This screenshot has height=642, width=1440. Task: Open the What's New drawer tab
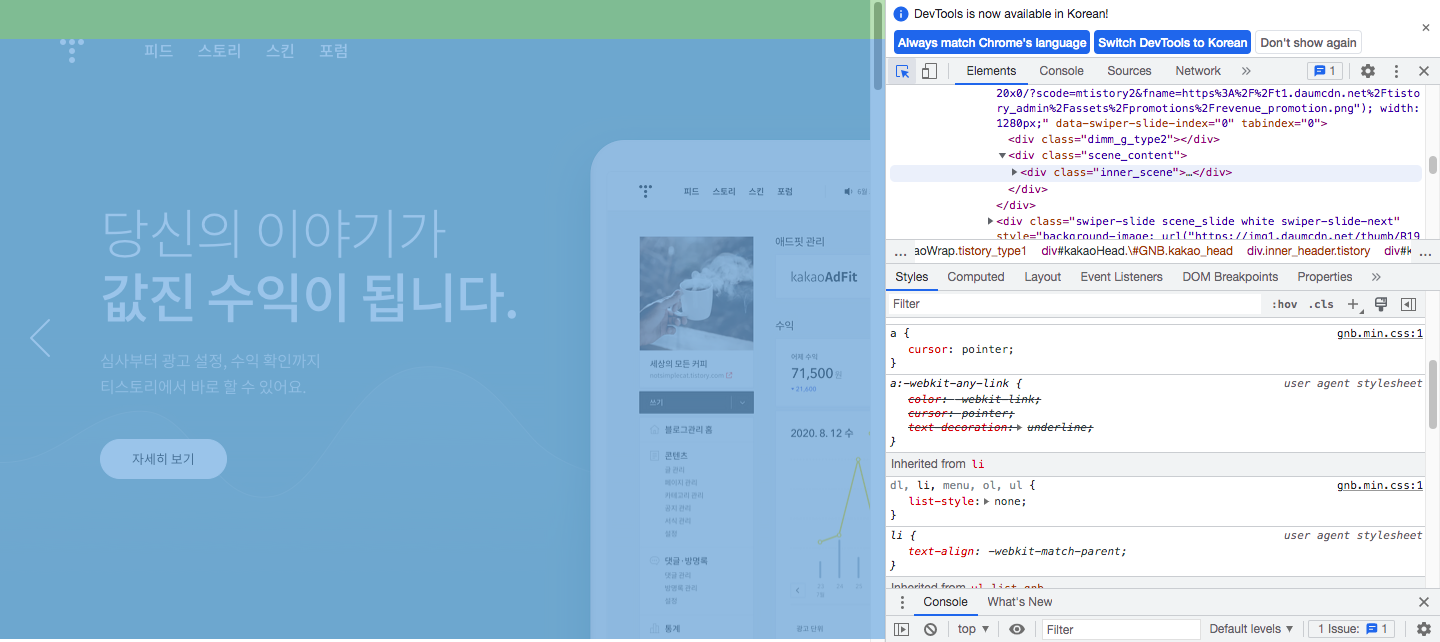pos(1019,602)
